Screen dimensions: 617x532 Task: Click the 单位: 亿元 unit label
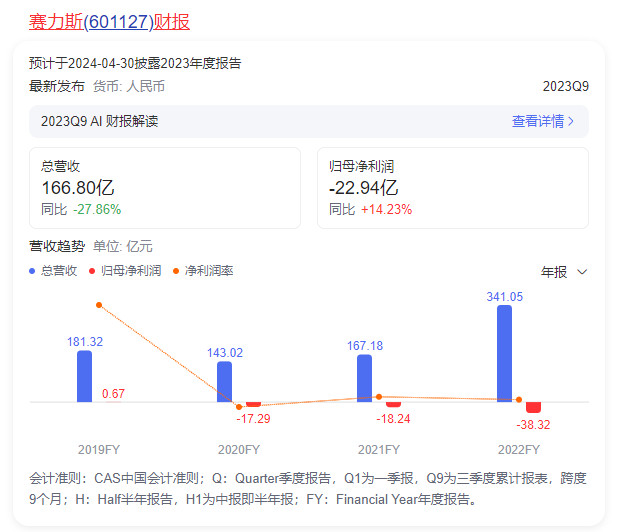123,246
